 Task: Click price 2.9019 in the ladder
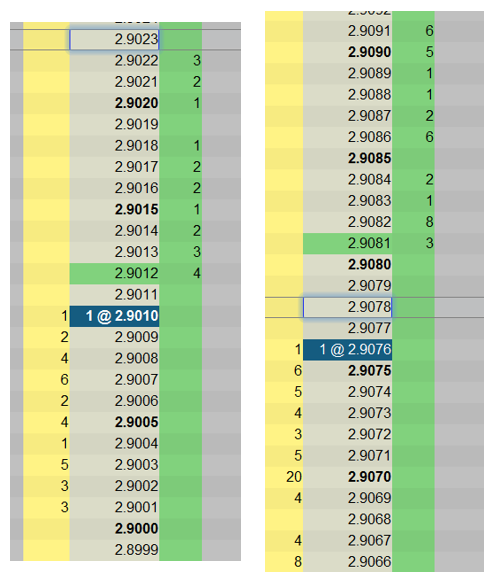pyautogui.click(x=136, y=124)
